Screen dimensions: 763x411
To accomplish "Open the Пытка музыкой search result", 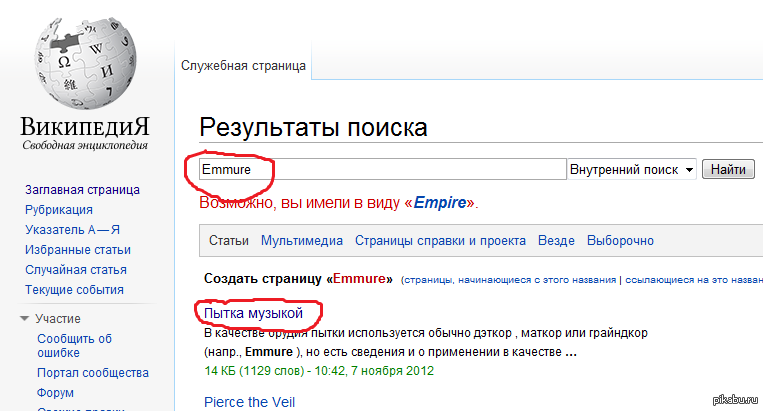I will coord(253,314).
